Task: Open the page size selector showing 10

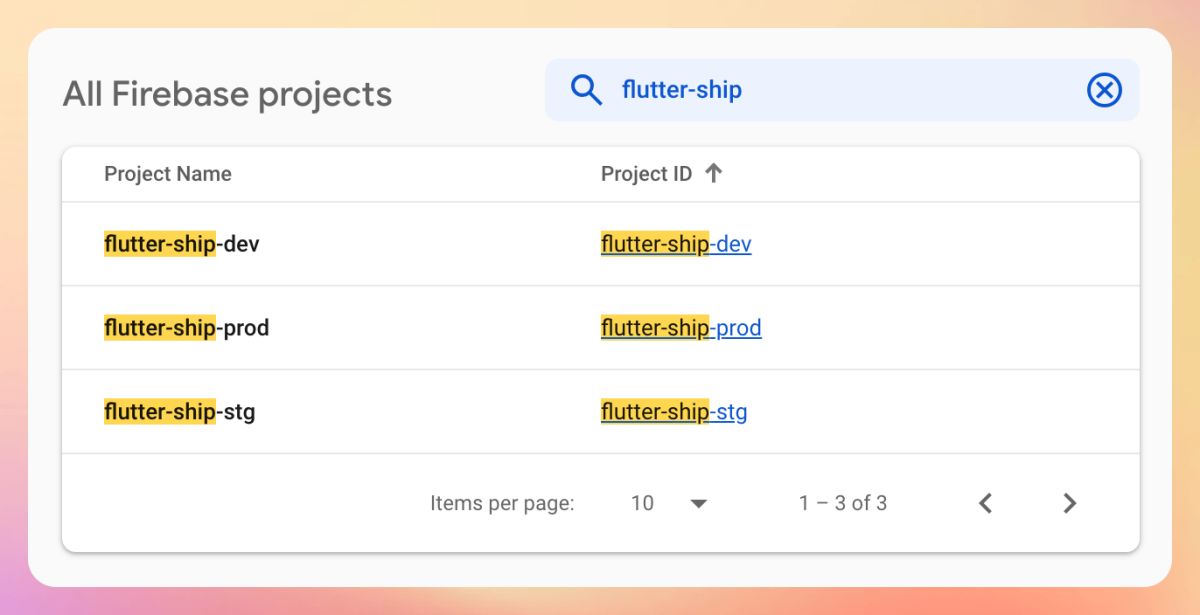Action: tap(643, 503)
